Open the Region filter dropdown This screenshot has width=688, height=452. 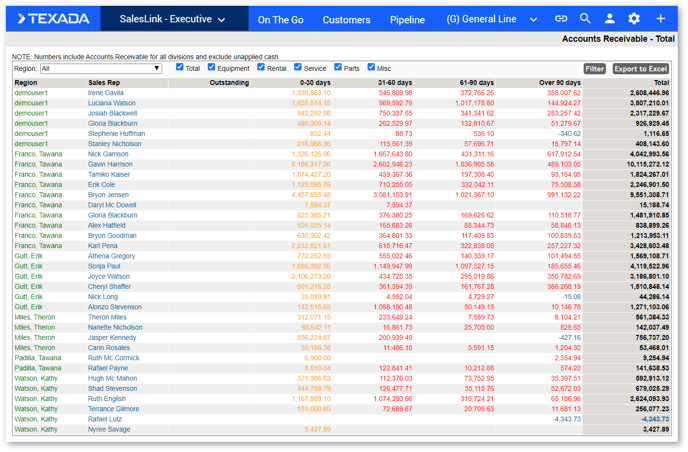100,69
